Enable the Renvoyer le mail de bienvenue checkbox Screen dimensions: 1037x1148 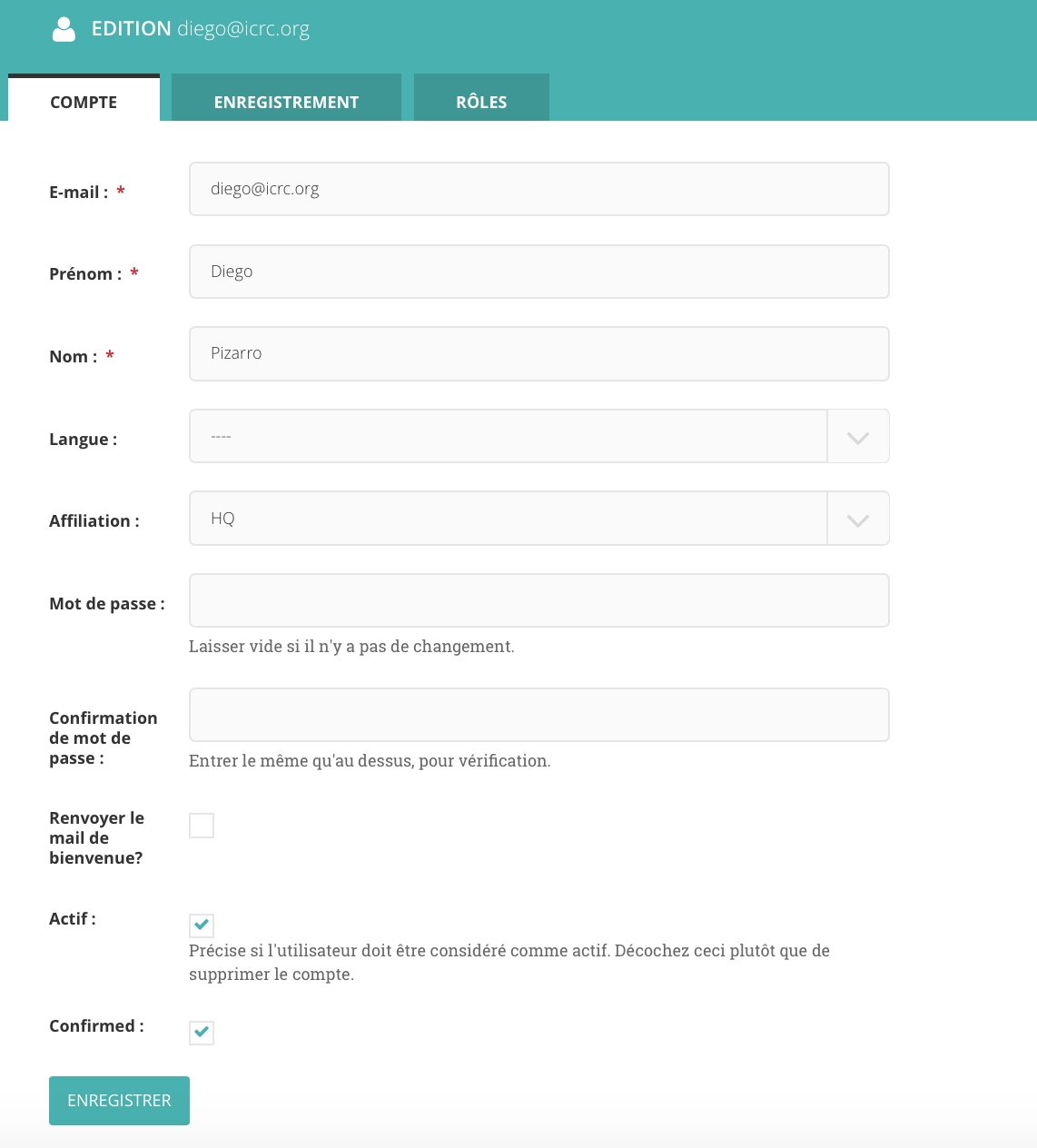coord(202,826)
